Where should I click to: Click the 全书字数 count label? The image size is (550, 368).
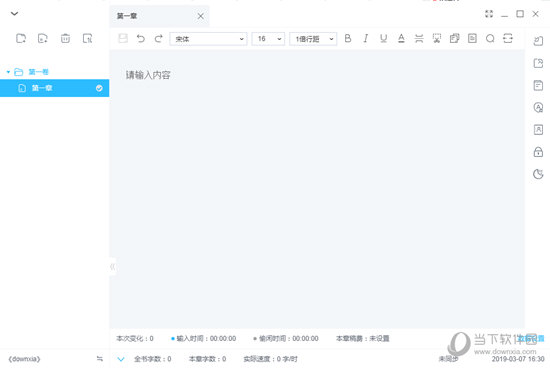point(153,359)
